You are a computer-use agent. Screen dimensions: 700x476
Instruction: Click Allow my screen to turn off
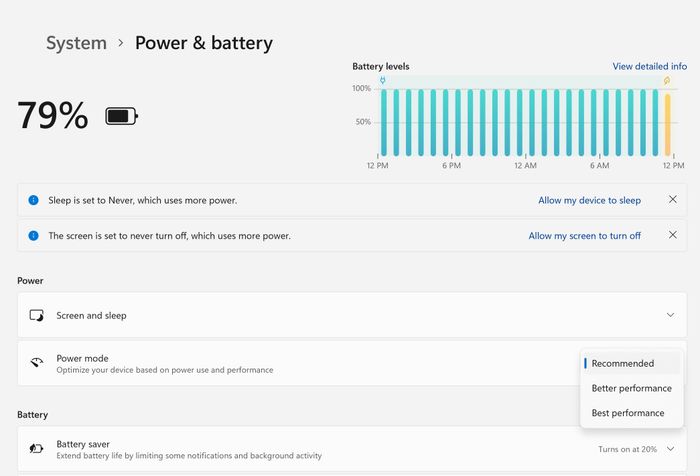(x=584, y=236)
